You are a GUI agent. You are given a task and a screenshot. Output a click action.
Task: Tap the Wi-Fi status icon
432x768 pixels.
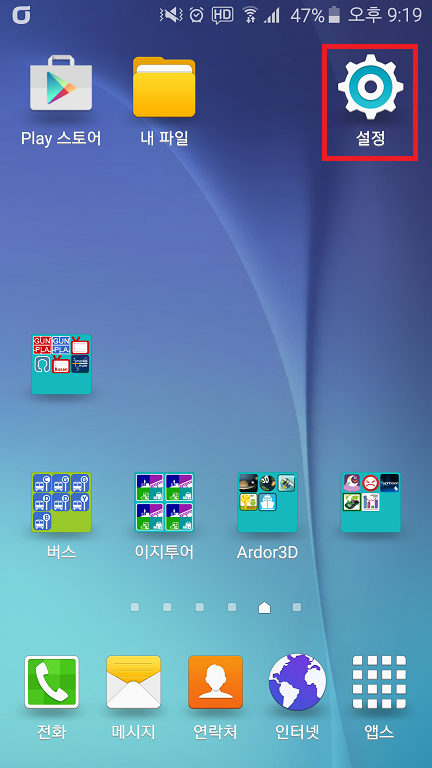pos(250,16)
